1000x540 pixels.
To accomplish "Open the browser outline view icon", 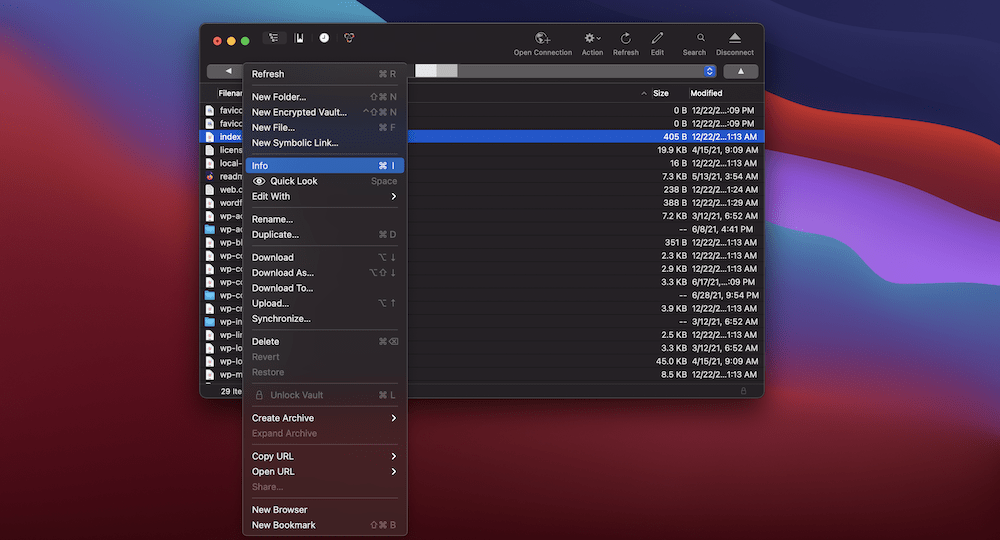I will coord(273,38).
